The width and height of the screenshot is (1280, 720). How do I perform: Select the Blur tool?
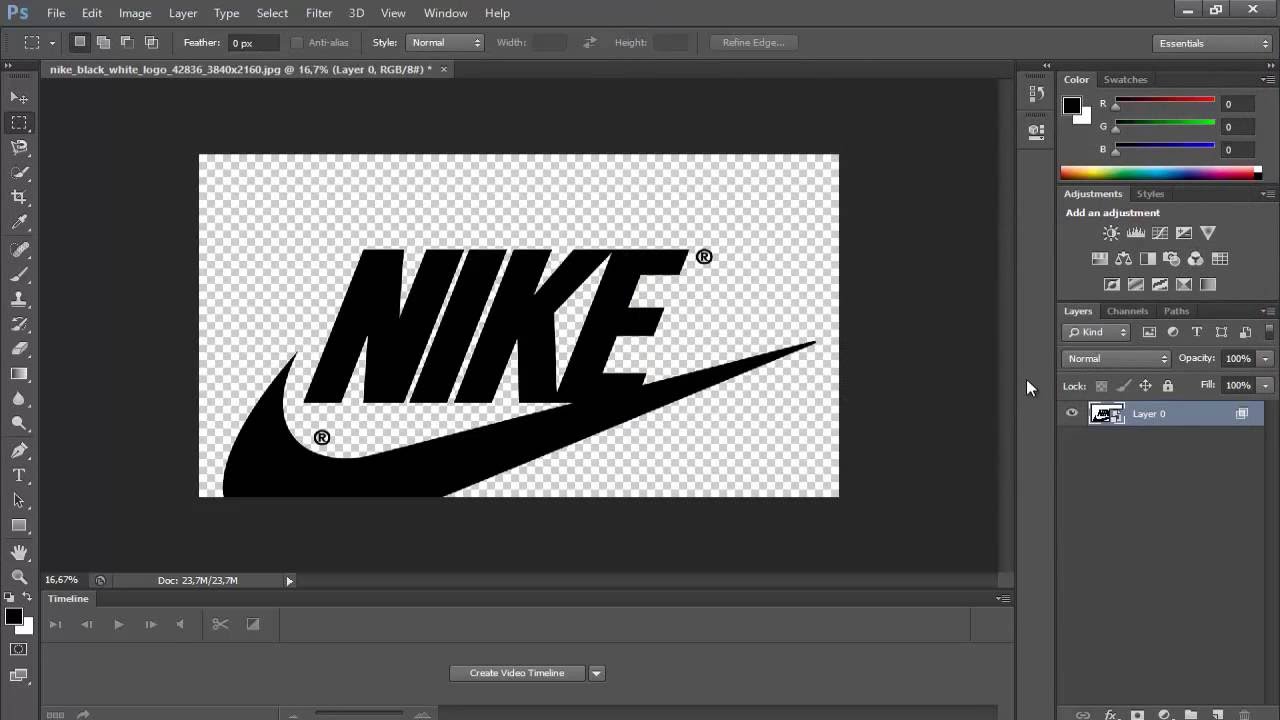tap(19, 399)
